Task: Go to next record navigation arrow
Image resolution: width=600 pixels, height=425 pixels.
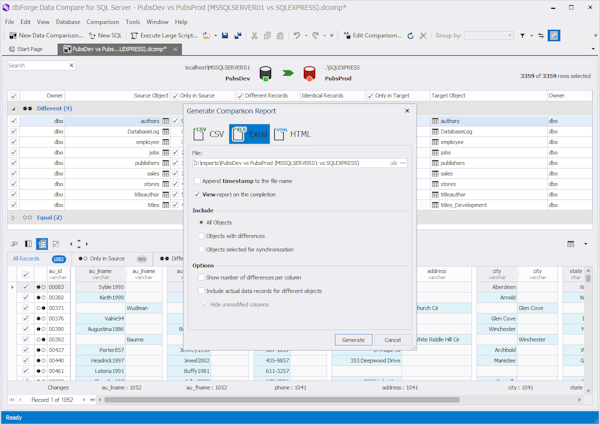Action: pos(84,400)
